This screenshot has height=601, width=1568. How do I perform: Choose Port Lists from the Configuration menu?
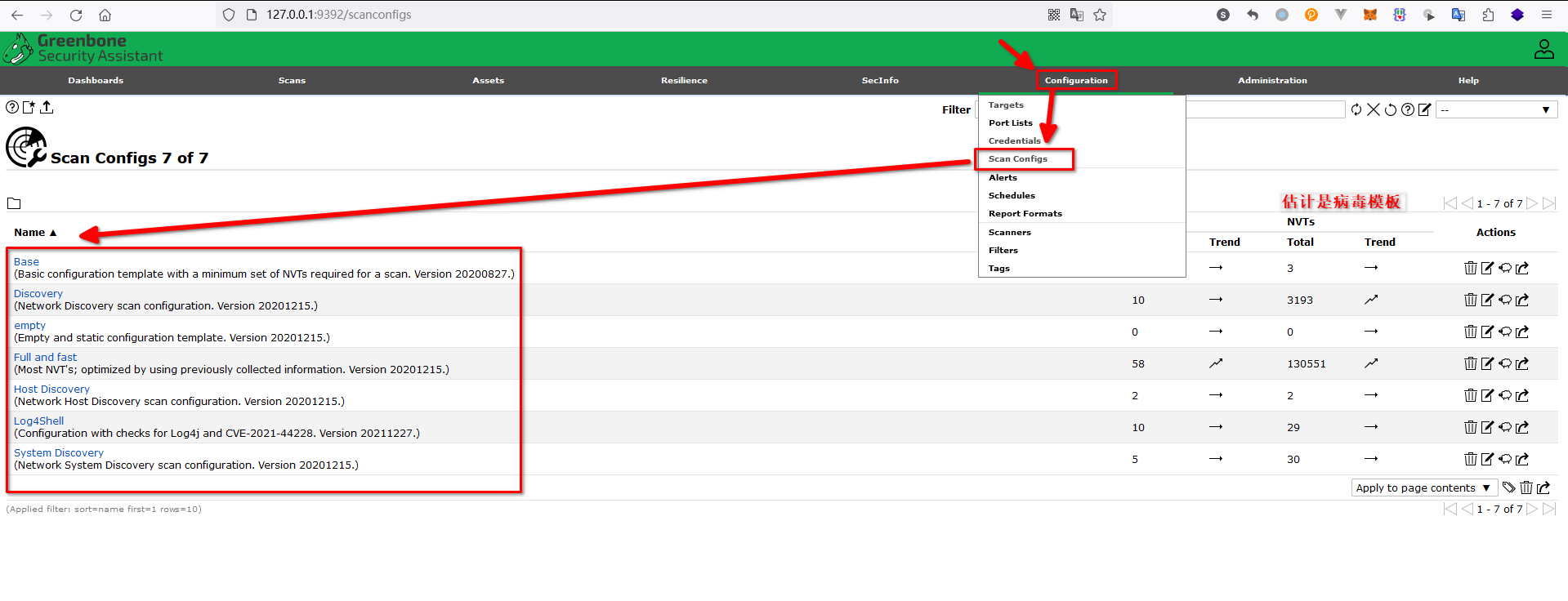(x=1010, y=123)
